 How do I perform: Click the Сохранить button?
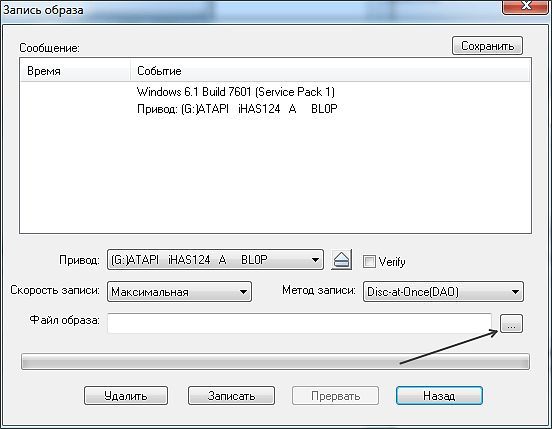pyautogui.click(x=487, y=46)
